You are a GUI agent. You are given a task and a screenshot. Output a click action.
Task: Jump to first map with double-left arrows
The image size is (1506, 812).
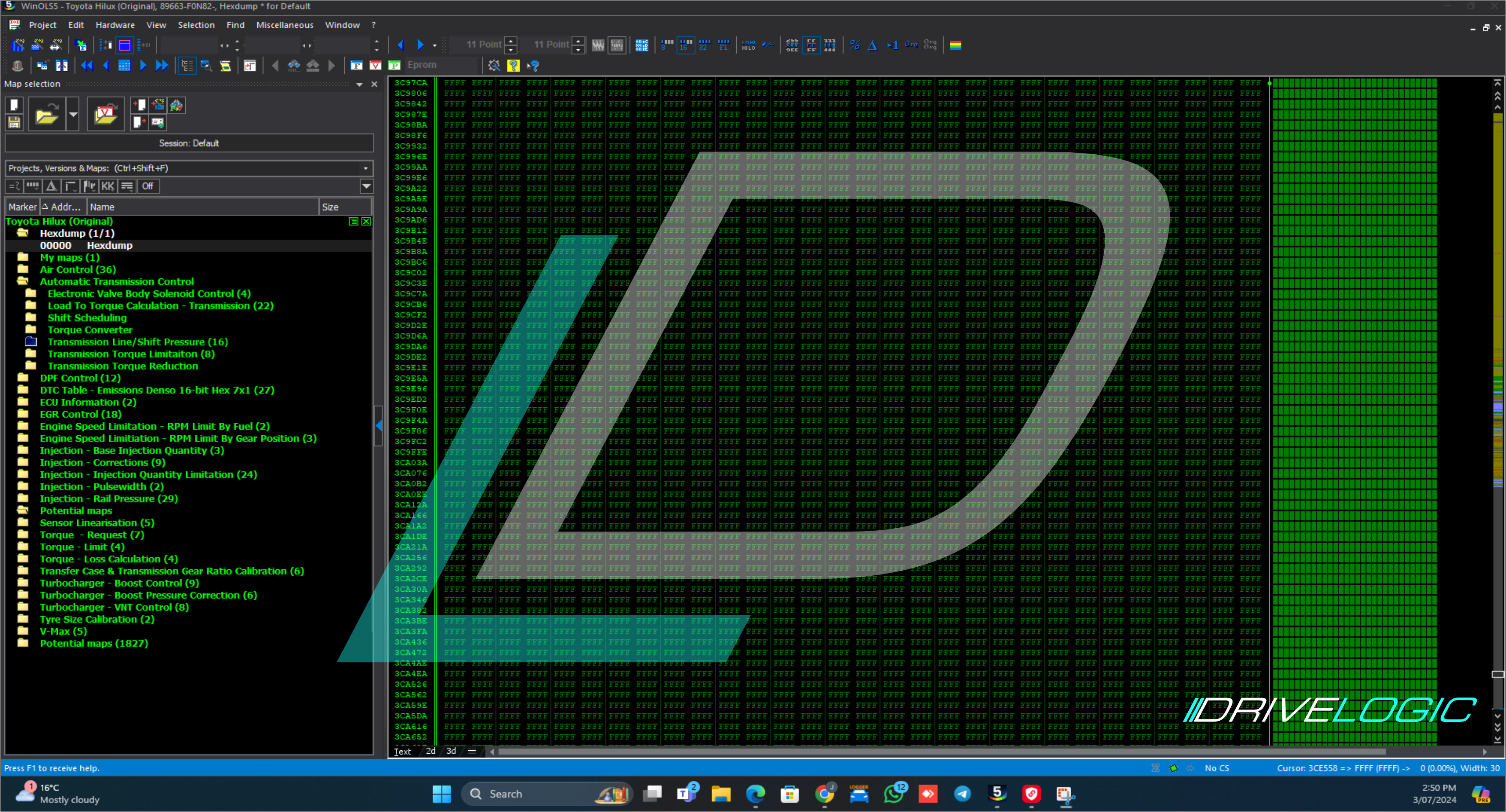click(x=87, y=66)
